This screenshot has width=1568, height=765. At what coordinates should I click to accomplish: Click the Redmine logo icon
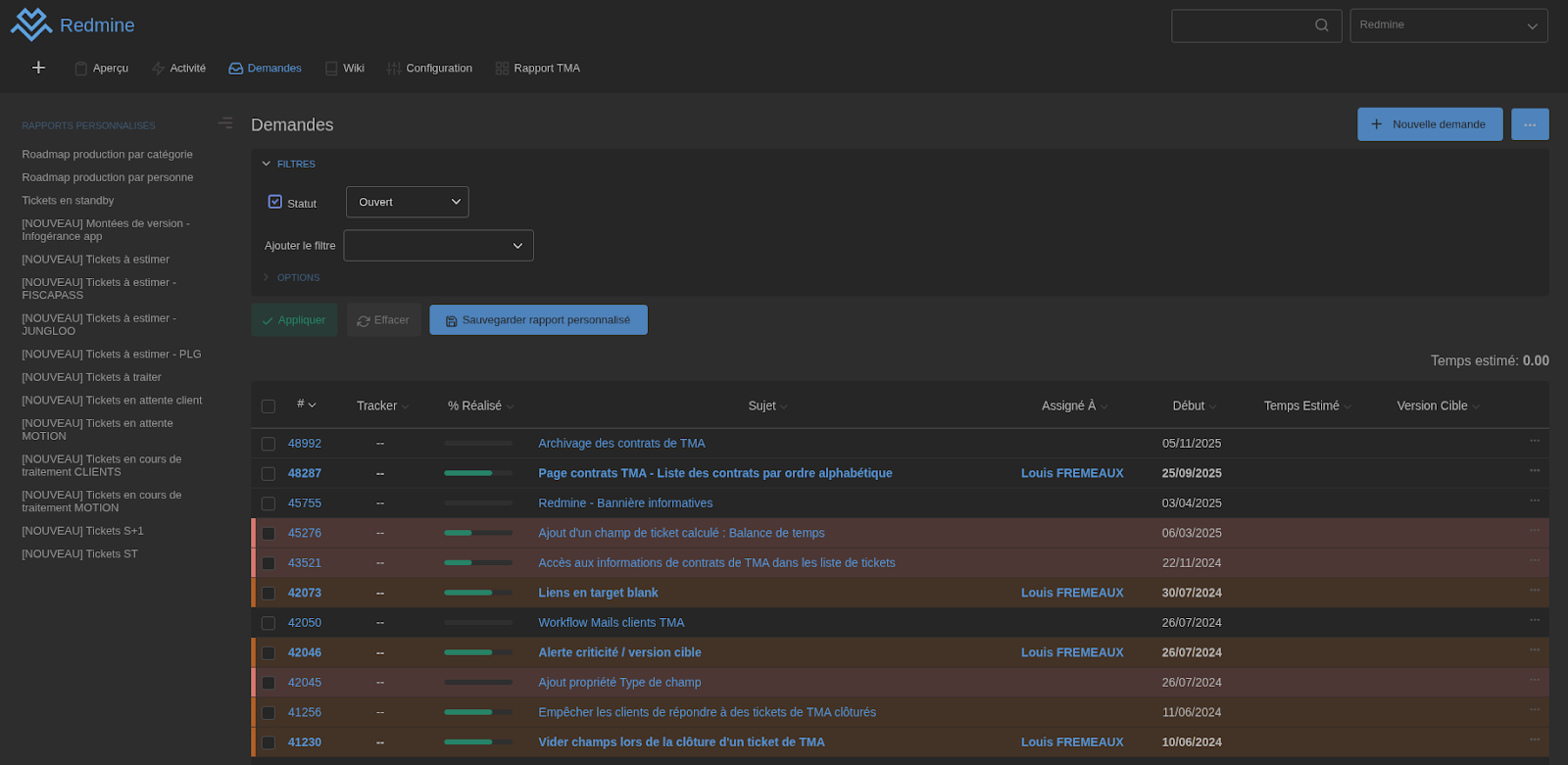[x=30, y=24]
